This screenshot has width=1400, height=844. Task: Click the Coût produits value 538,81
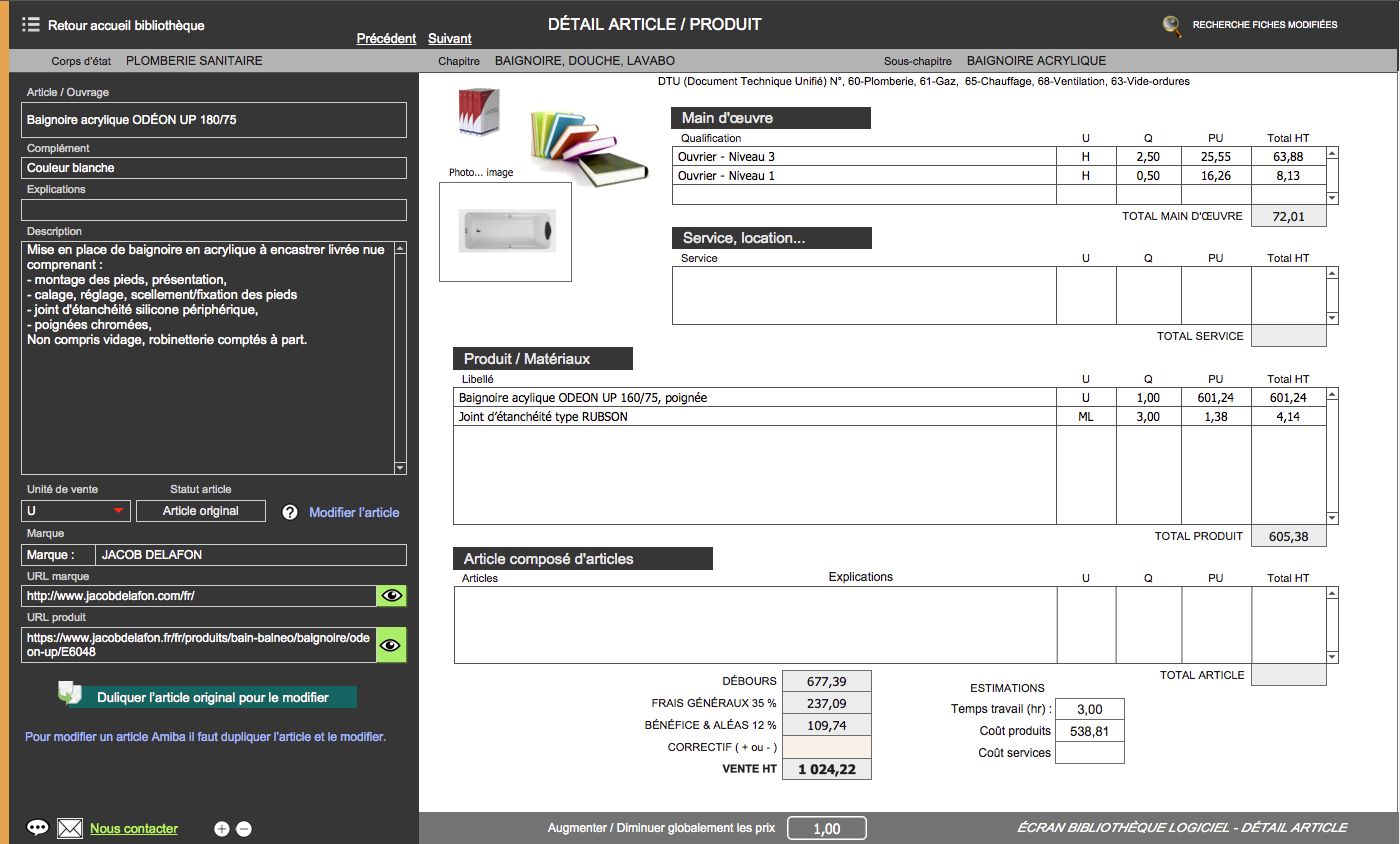1089,731
